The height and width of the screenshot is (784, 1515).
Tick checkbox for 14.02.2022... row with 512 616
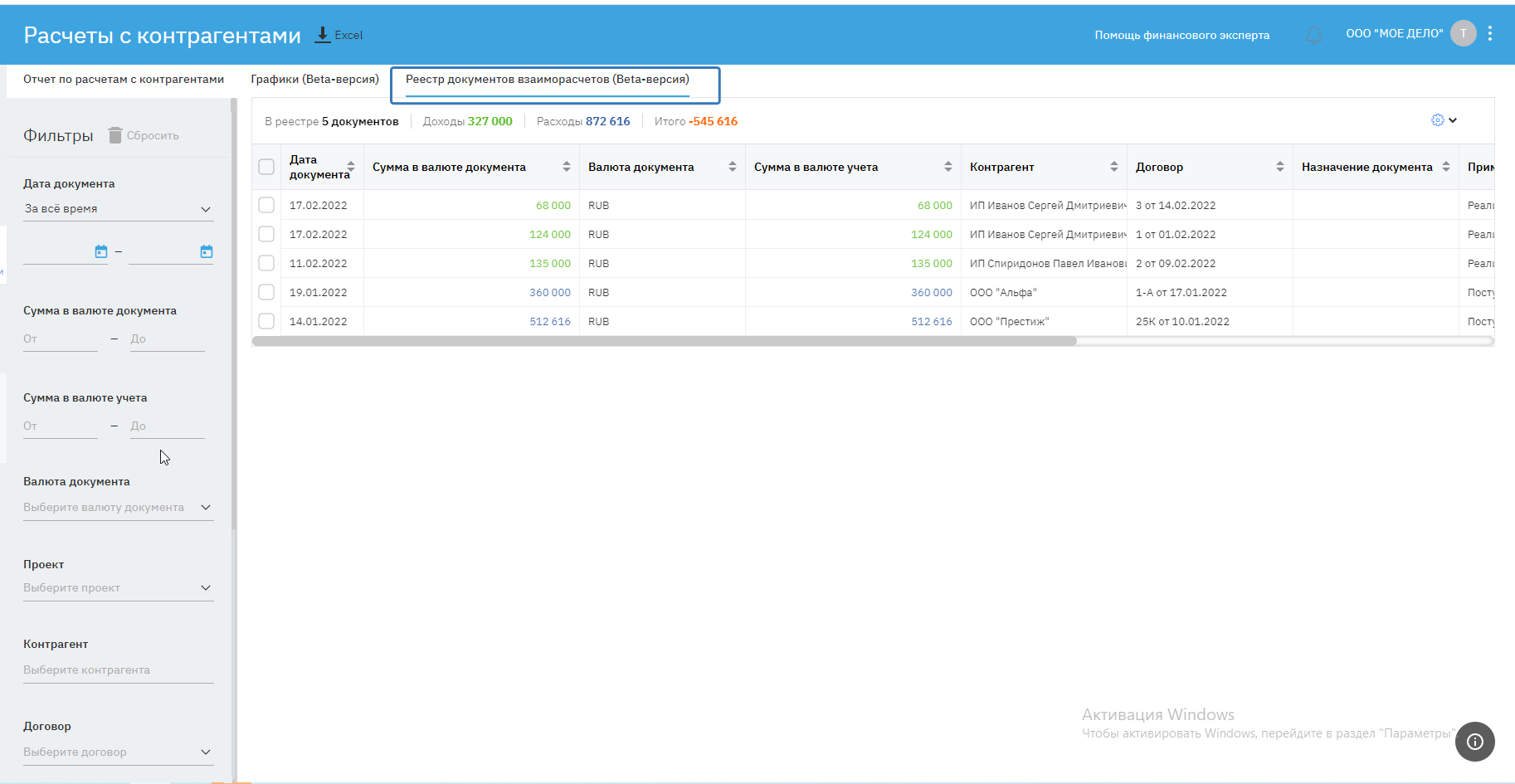tap(266, 321)
